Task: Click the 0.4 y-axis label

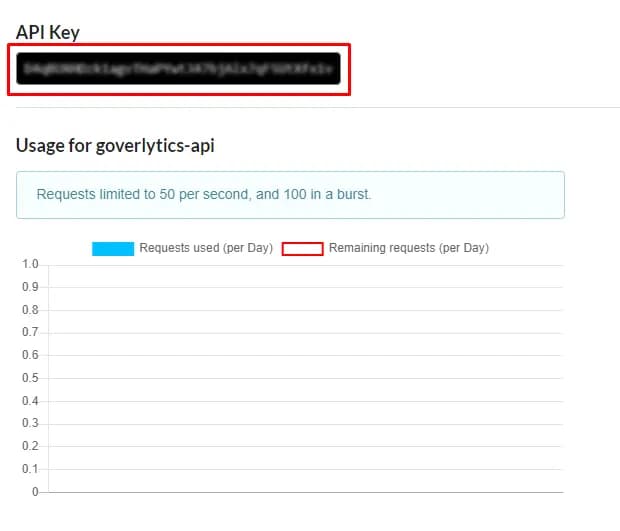Action: pyautogui.click(x=30, y=401)
